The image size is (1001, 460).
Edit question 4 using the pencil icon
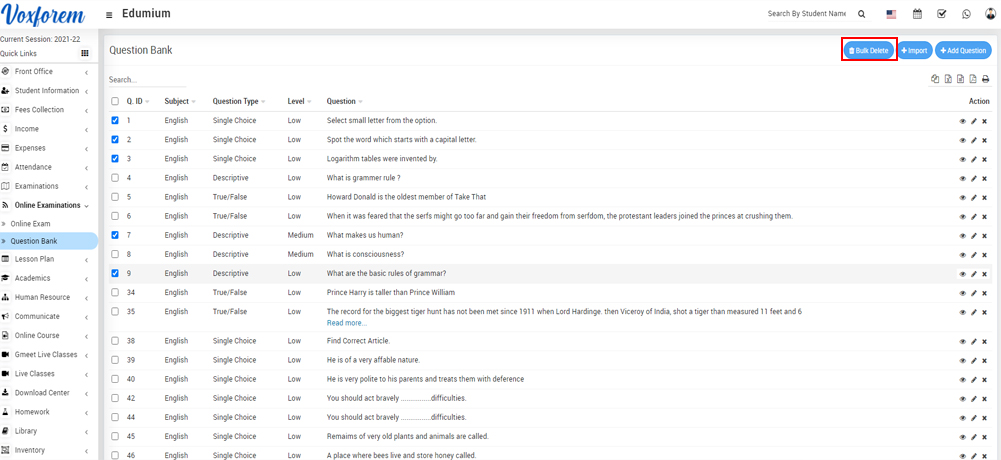[x=974, y=178]
